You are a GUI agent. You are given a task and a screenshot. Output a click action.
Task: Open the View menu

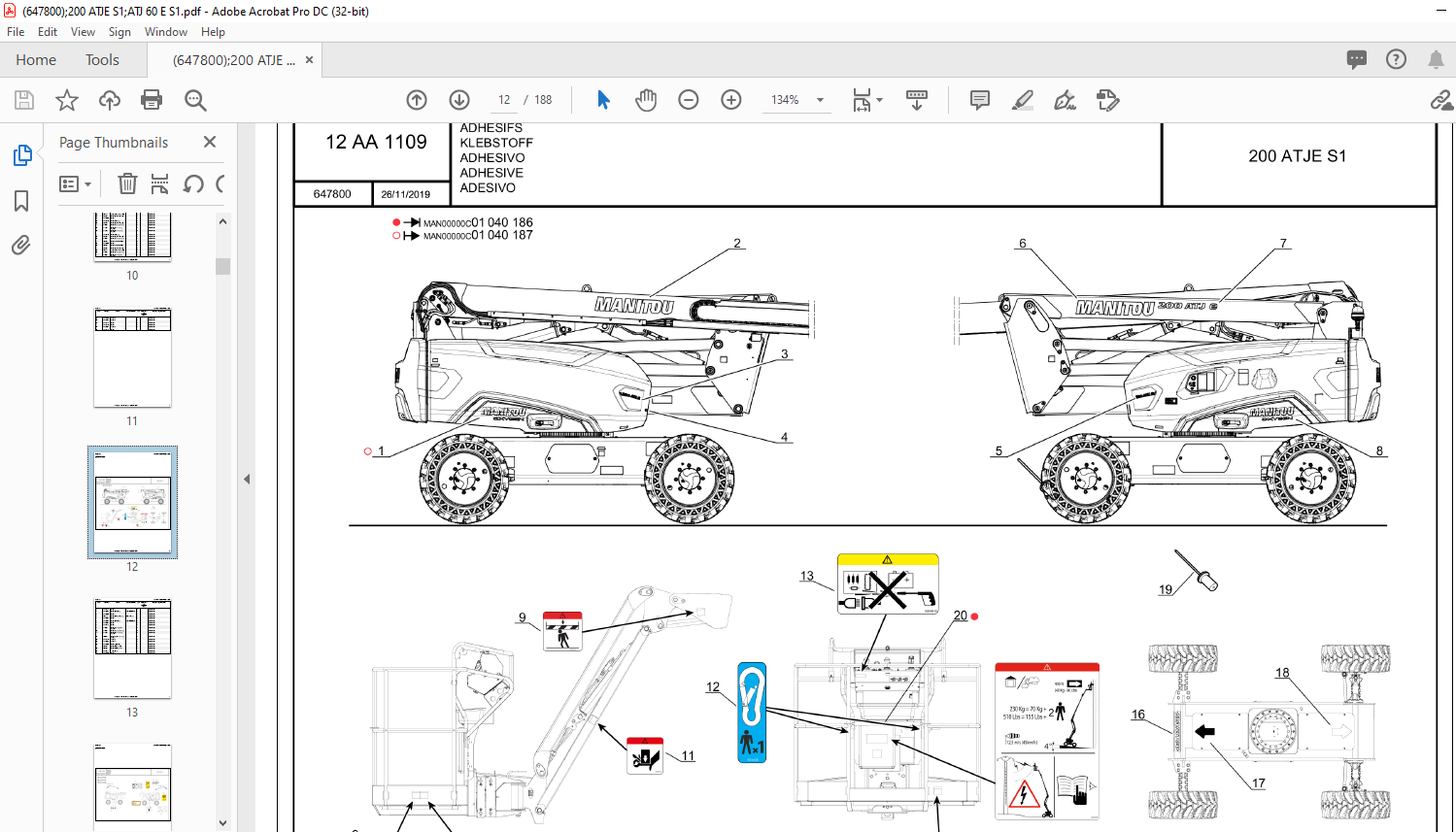coord(83,32)
